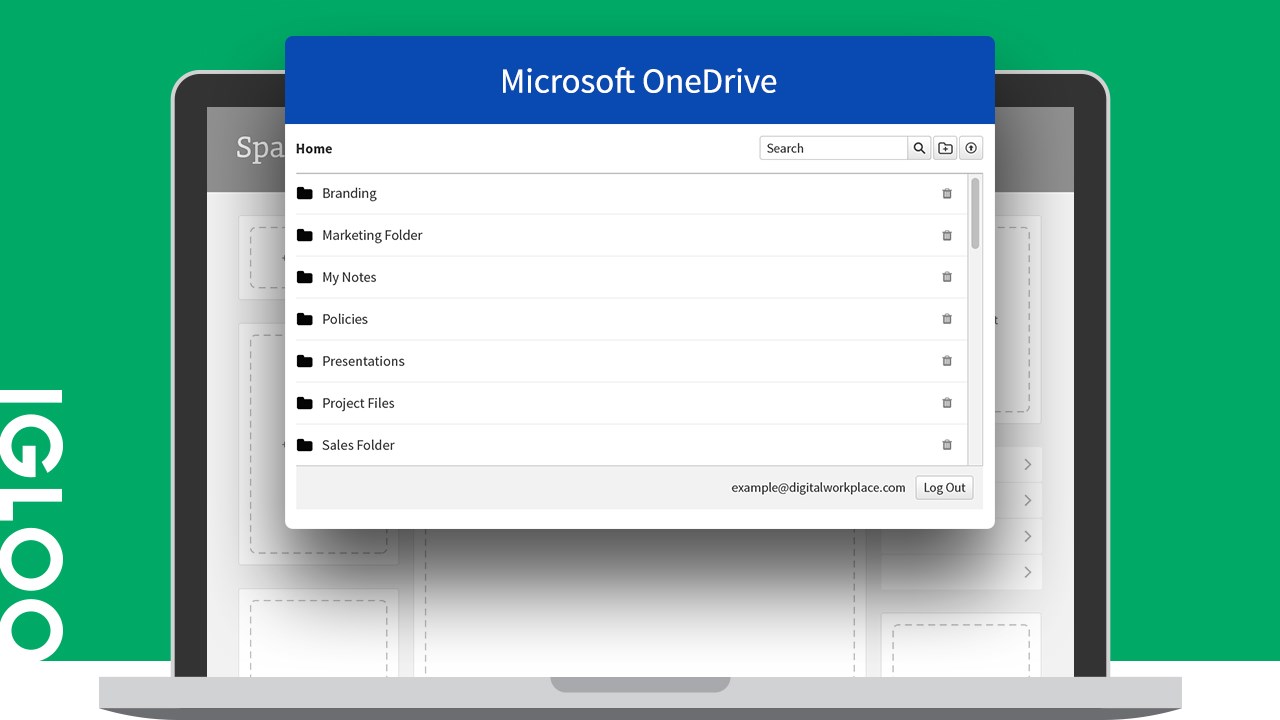Open the Project Files folder
The height and width of the screenshot is (720, 1280).
[x=358, y=403]
